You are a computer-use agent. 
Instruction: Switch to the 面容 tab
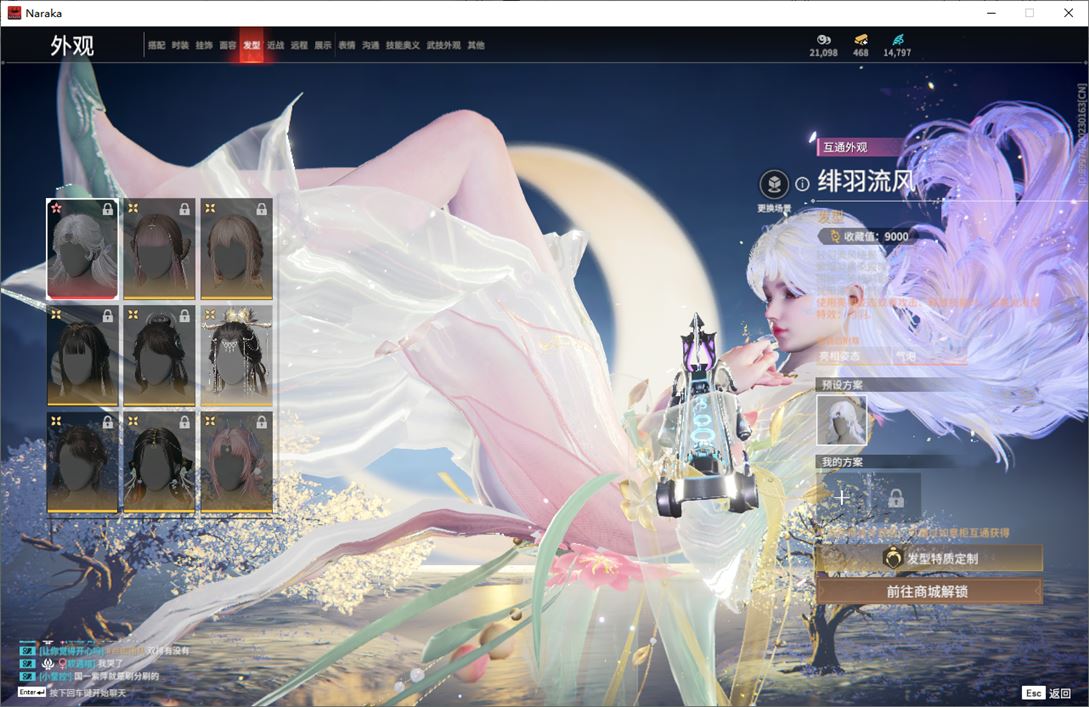(228, 45)
